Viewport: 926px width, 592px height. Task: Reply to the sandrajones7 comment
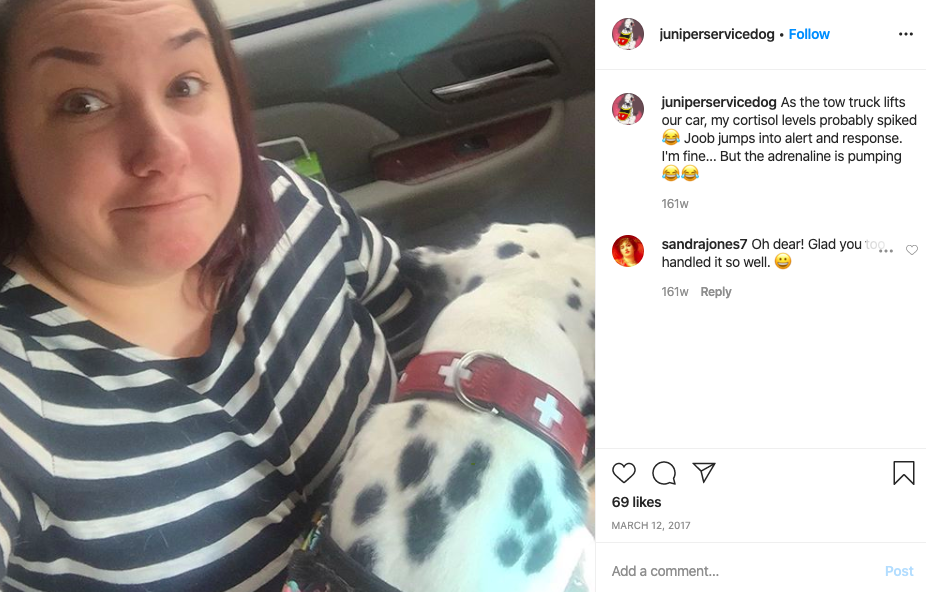coord(716,292)
